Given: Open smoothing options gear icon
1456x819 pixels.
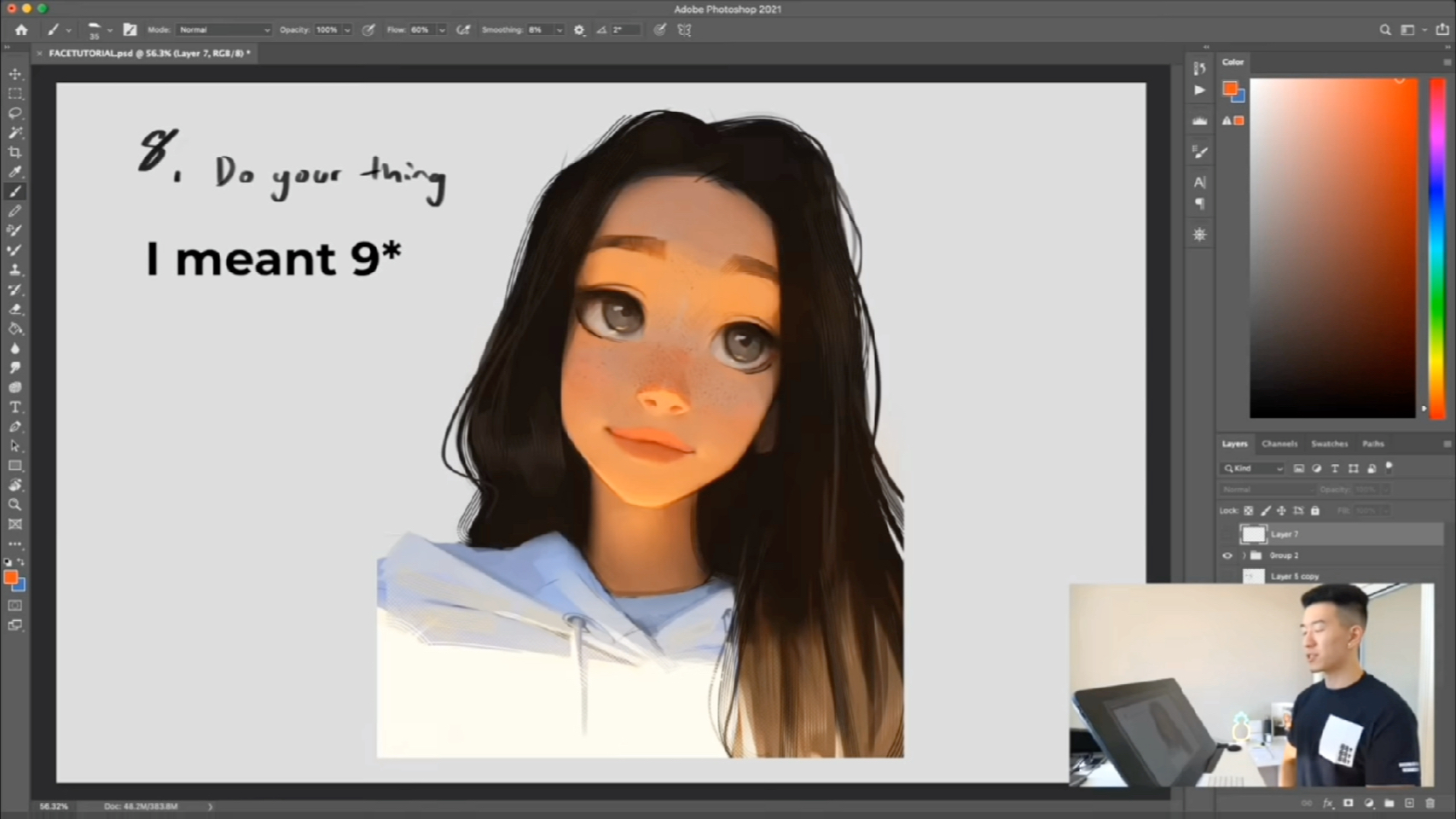Looking at the screenshot, I should coord(579,30).
